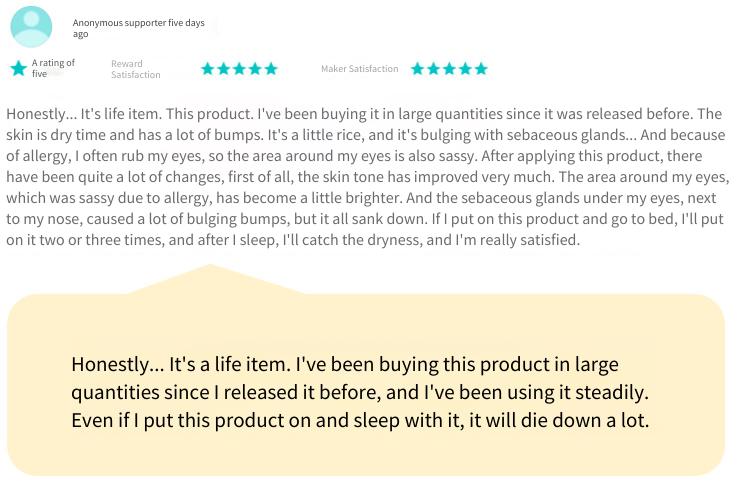Click the anonymous supporter avatar icon
Viewport: 749px width, 481px height.
pyautogui.click(x=31, y=27)
